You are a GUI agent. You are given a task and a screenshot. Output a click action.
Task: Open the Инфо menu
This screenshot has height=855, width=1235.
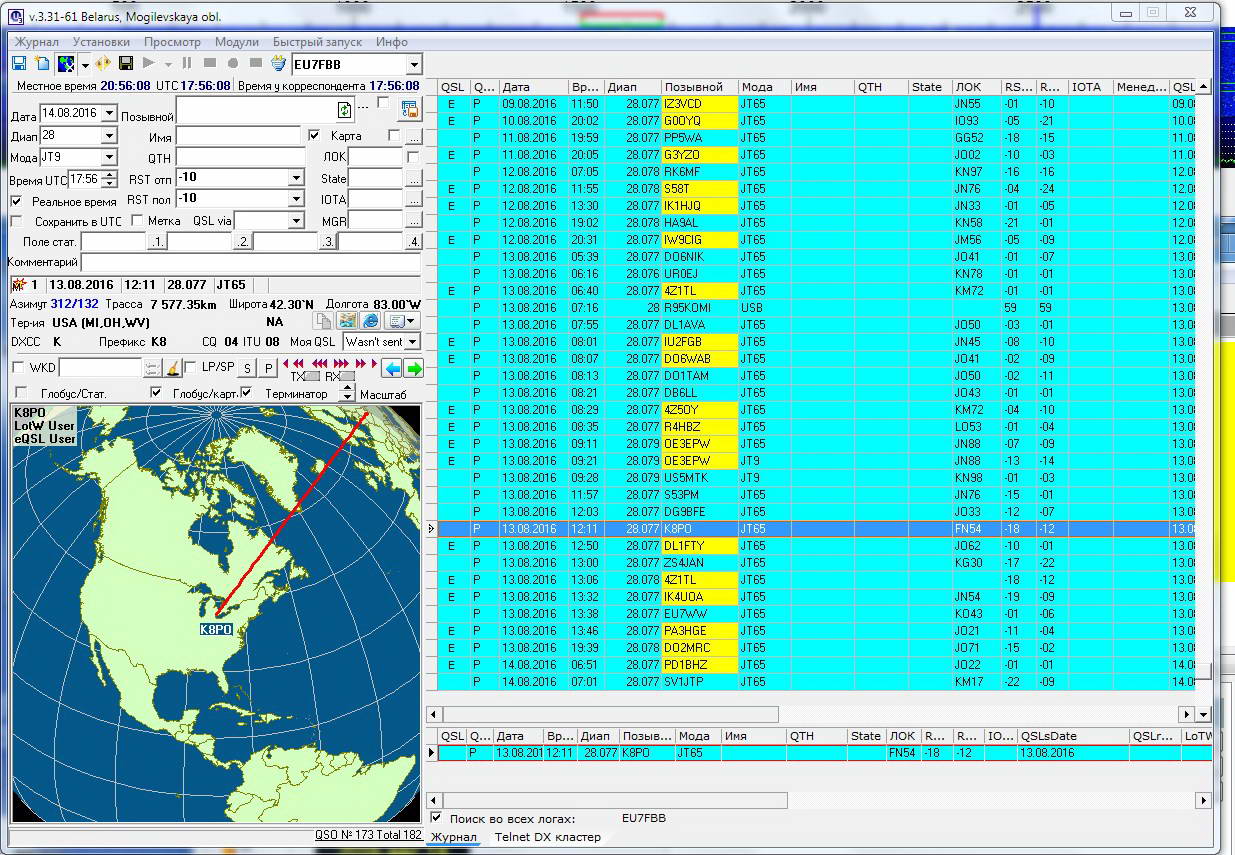(392, 42)
